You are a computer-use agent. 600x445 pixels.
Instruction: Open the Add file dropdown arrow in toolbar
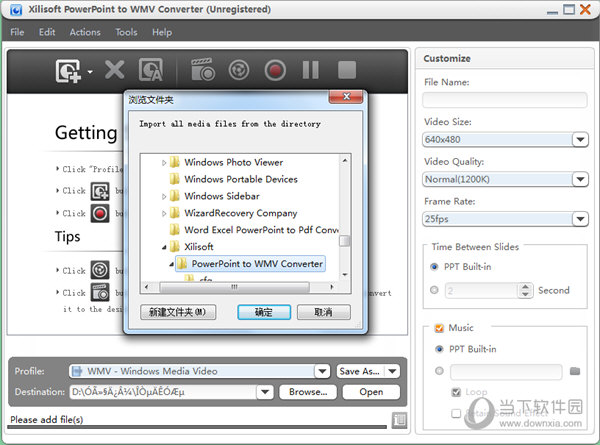(x=90, y=72)
